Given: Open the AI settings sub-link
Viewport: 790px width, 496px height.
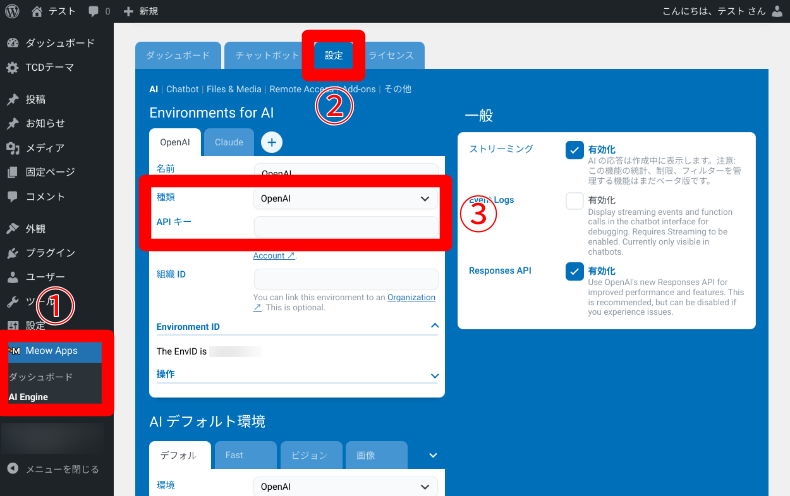Looking at the screenshot, I should [x=154, y=89].
